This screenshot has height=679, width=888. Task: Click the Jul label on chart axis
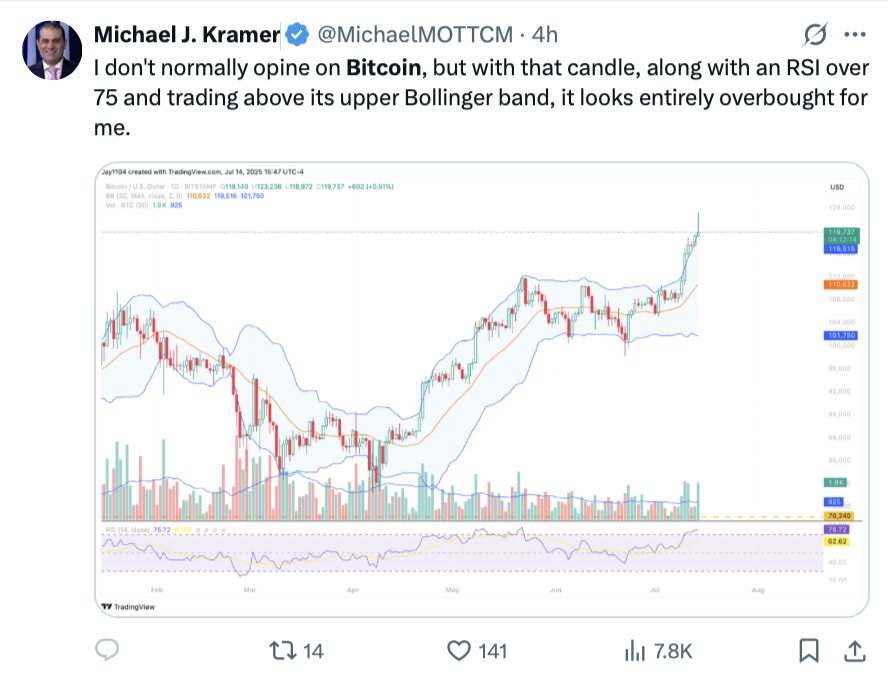pyautogui.click(x=657, y=590)
